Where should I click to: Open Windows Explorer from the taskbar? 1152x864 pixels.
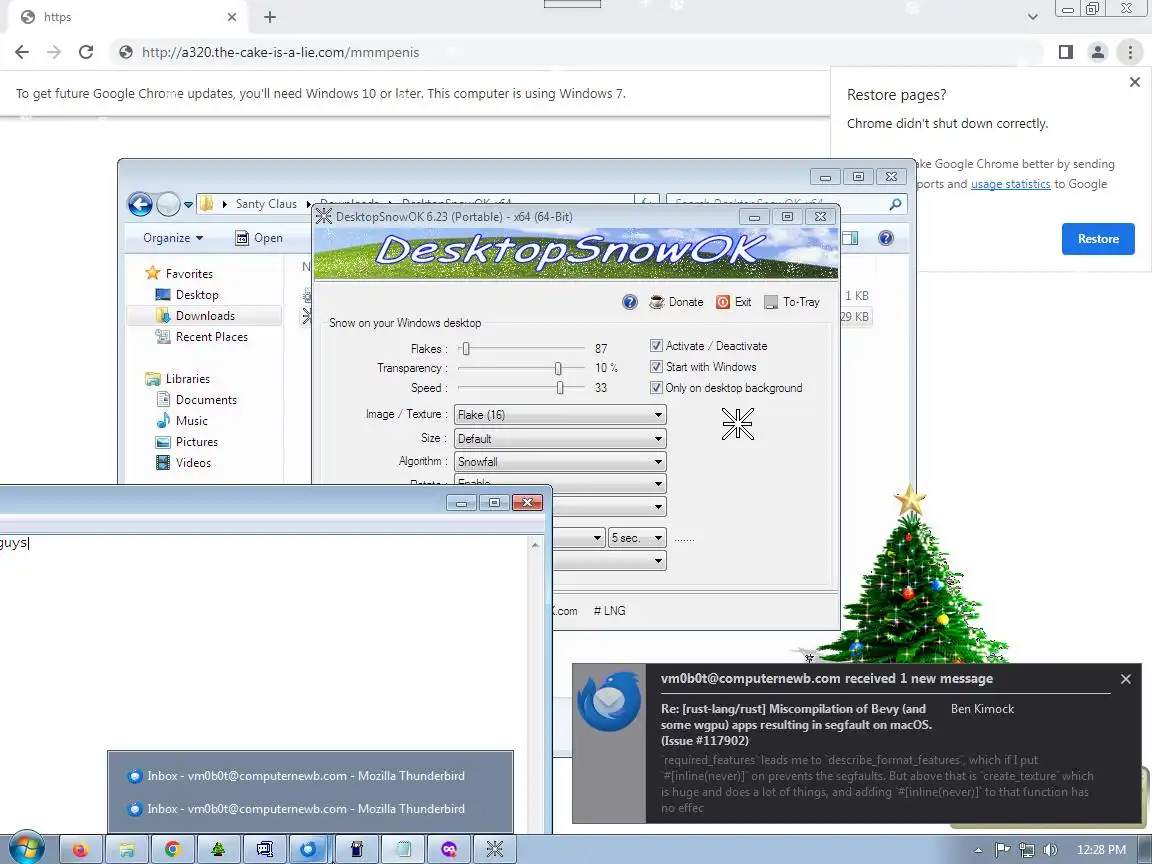pos(127,849)
